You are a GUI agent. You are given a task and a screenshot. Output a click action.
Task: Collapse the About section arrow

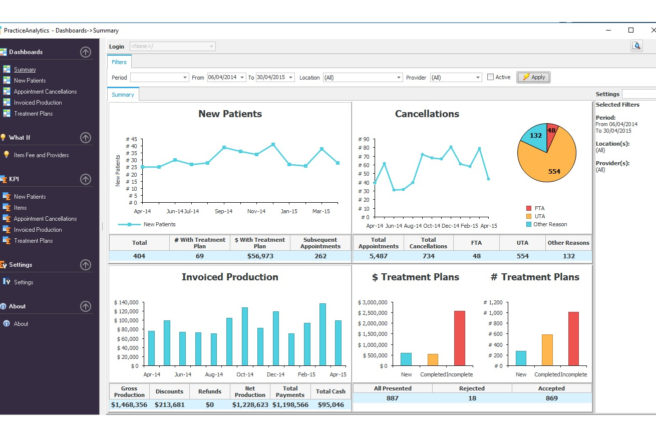(x=85, y=306)
